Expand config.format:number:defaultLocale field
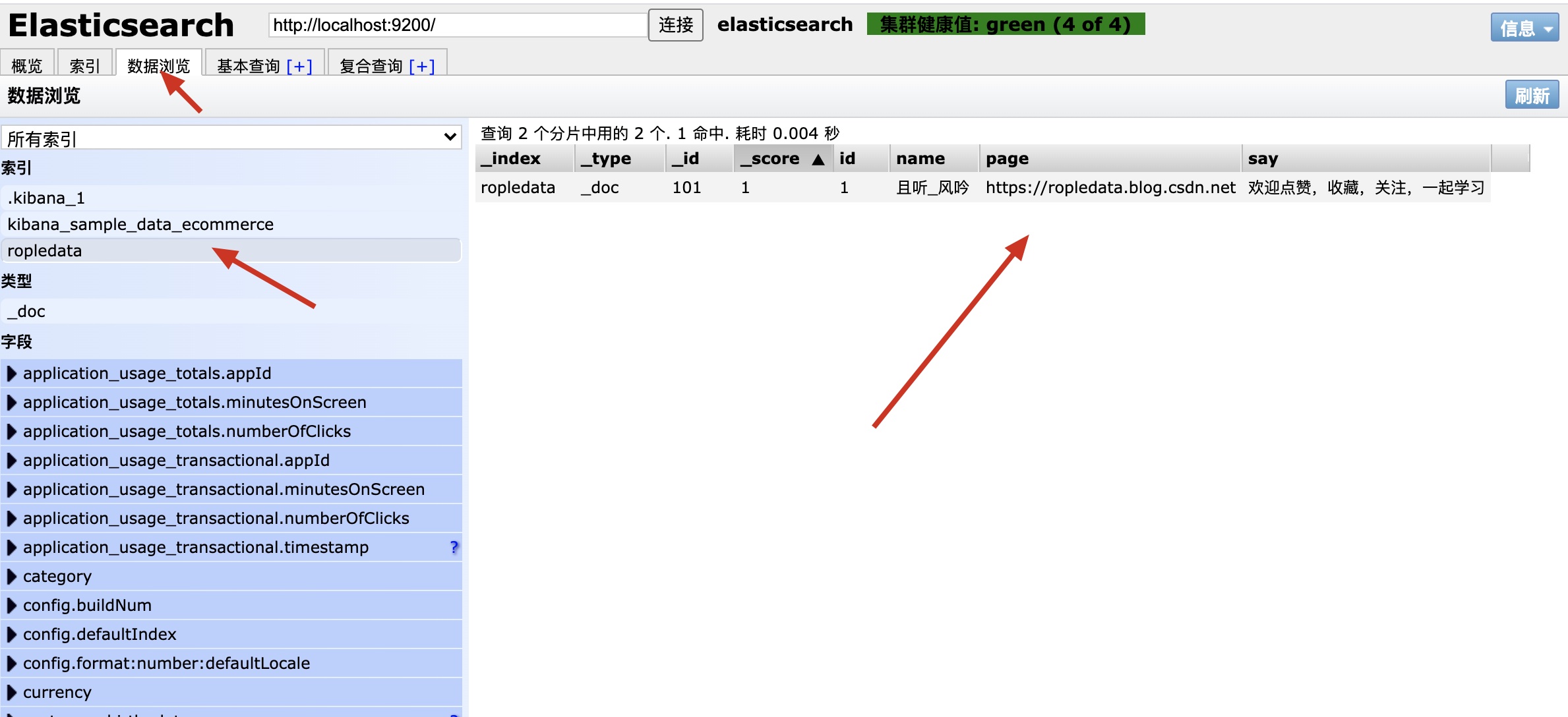1568x717 pixels. click(231, 663)
